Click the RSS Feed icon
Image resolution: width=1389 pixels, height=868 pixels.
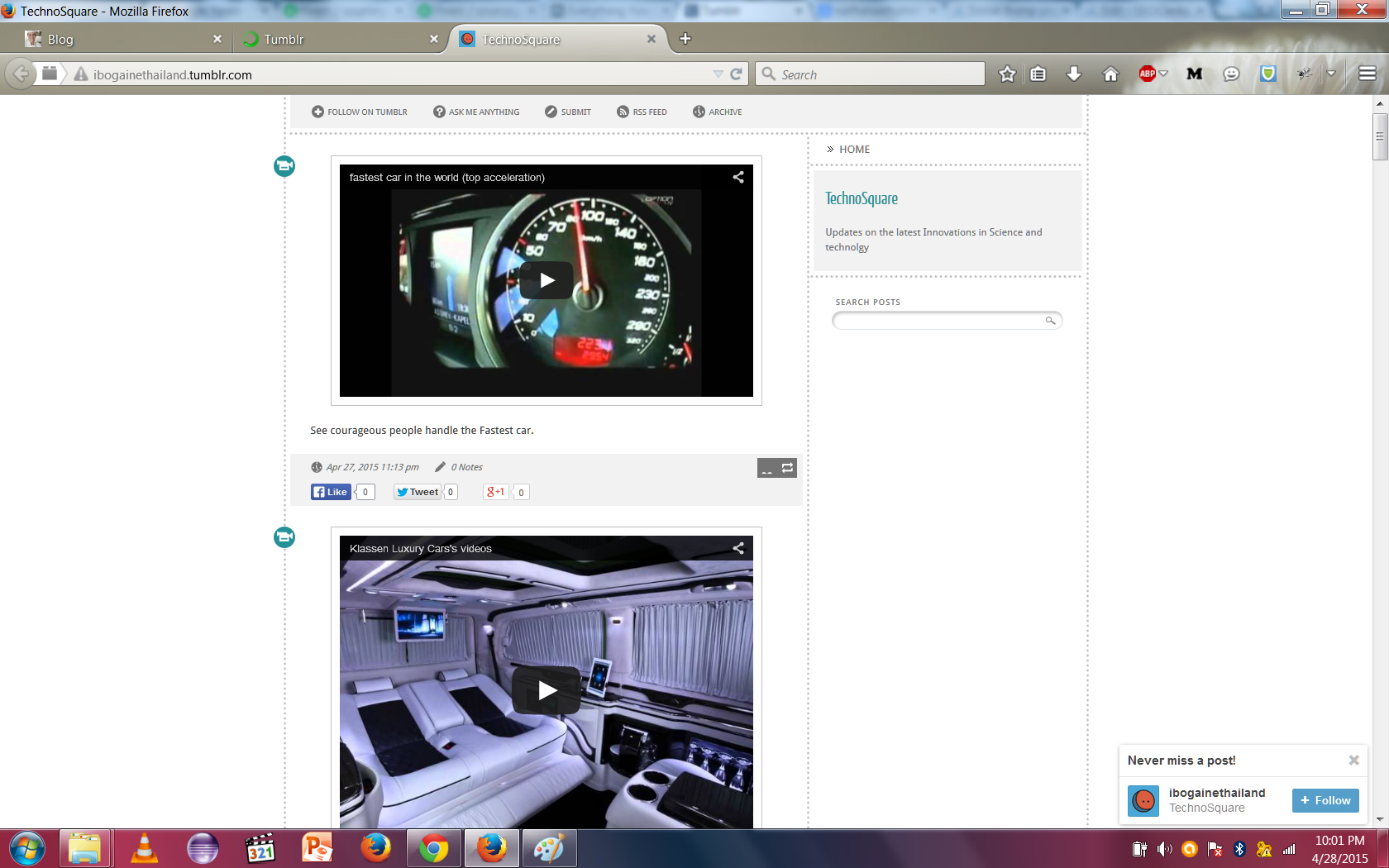click(623, 112)
